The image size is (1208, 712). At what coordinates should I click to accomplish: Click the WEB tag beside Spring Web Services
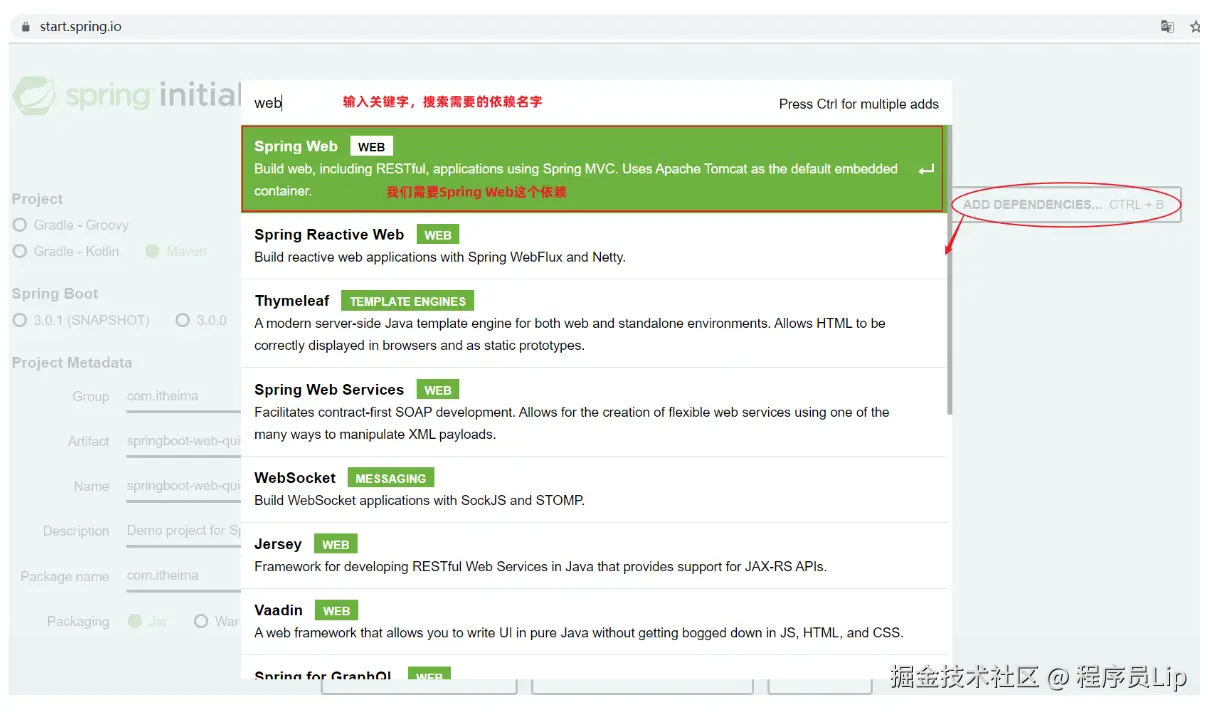click(x=438, y=390)
